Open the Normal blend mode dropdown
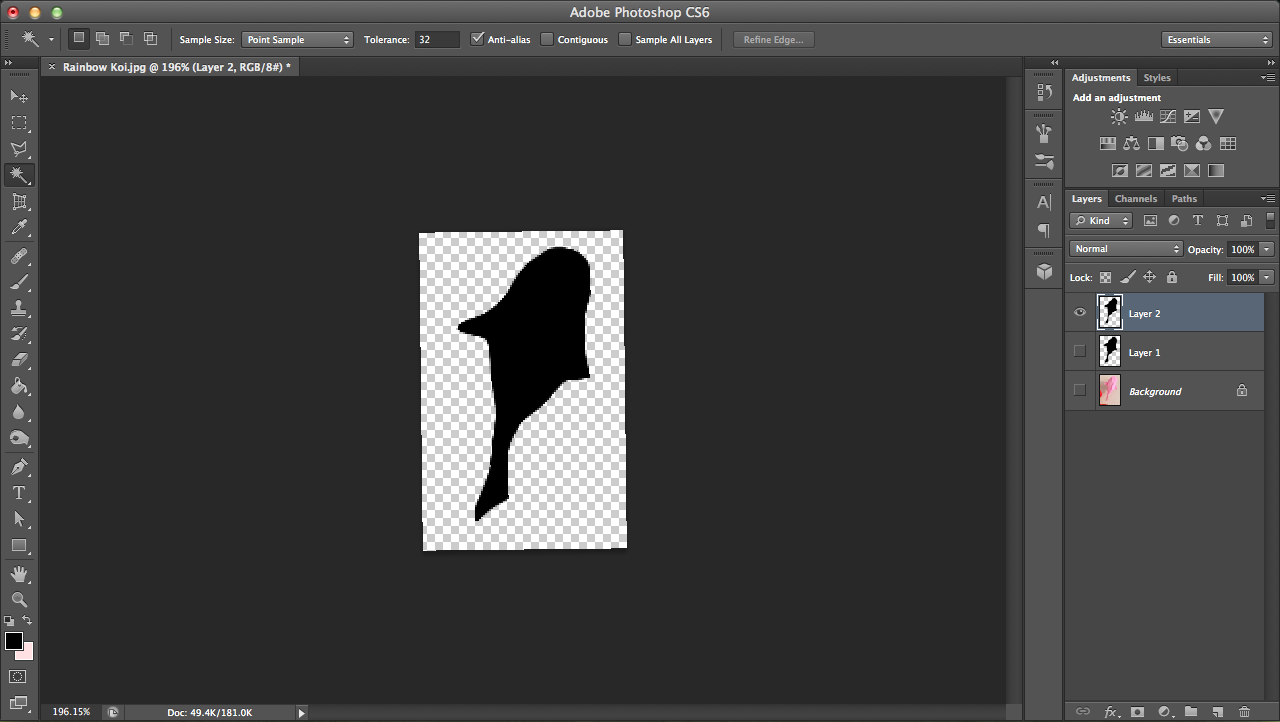This screenshot has width=1280, height=722. [1125, 248]
